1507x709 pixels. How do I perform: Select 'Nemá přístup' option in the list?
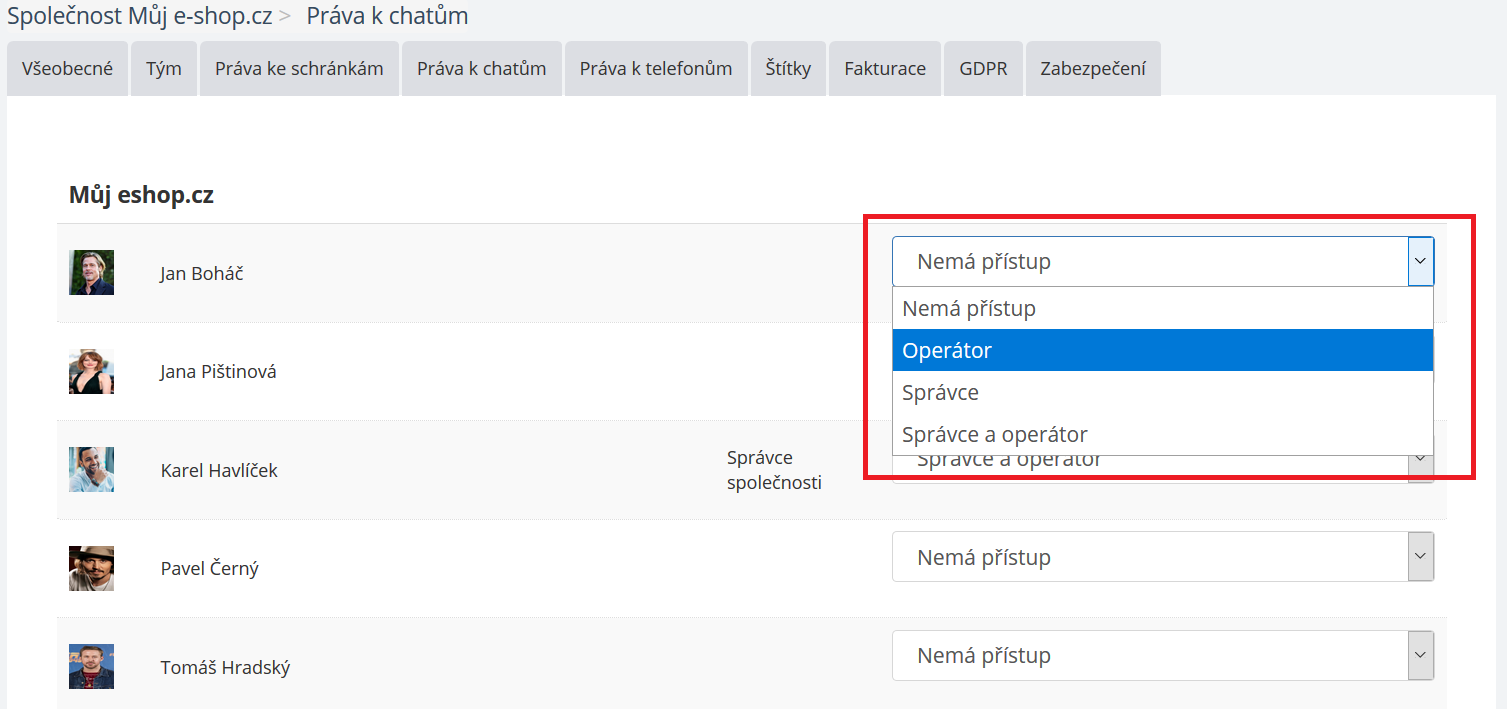click(1162, 308)
